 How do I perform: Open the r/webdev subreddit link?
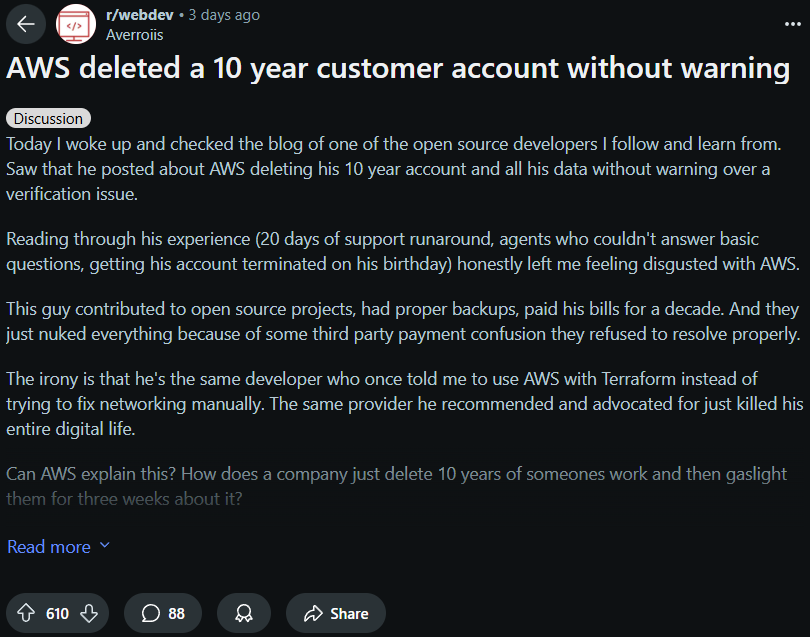point(139,15)
